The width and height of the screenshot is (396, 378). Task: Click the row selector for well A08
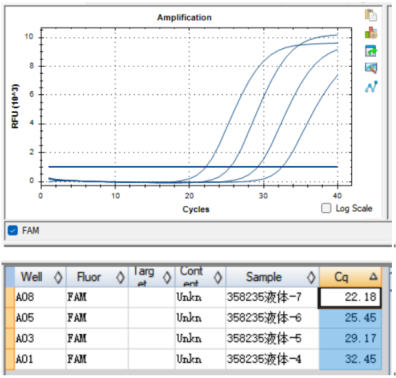(x=10, y=297)
